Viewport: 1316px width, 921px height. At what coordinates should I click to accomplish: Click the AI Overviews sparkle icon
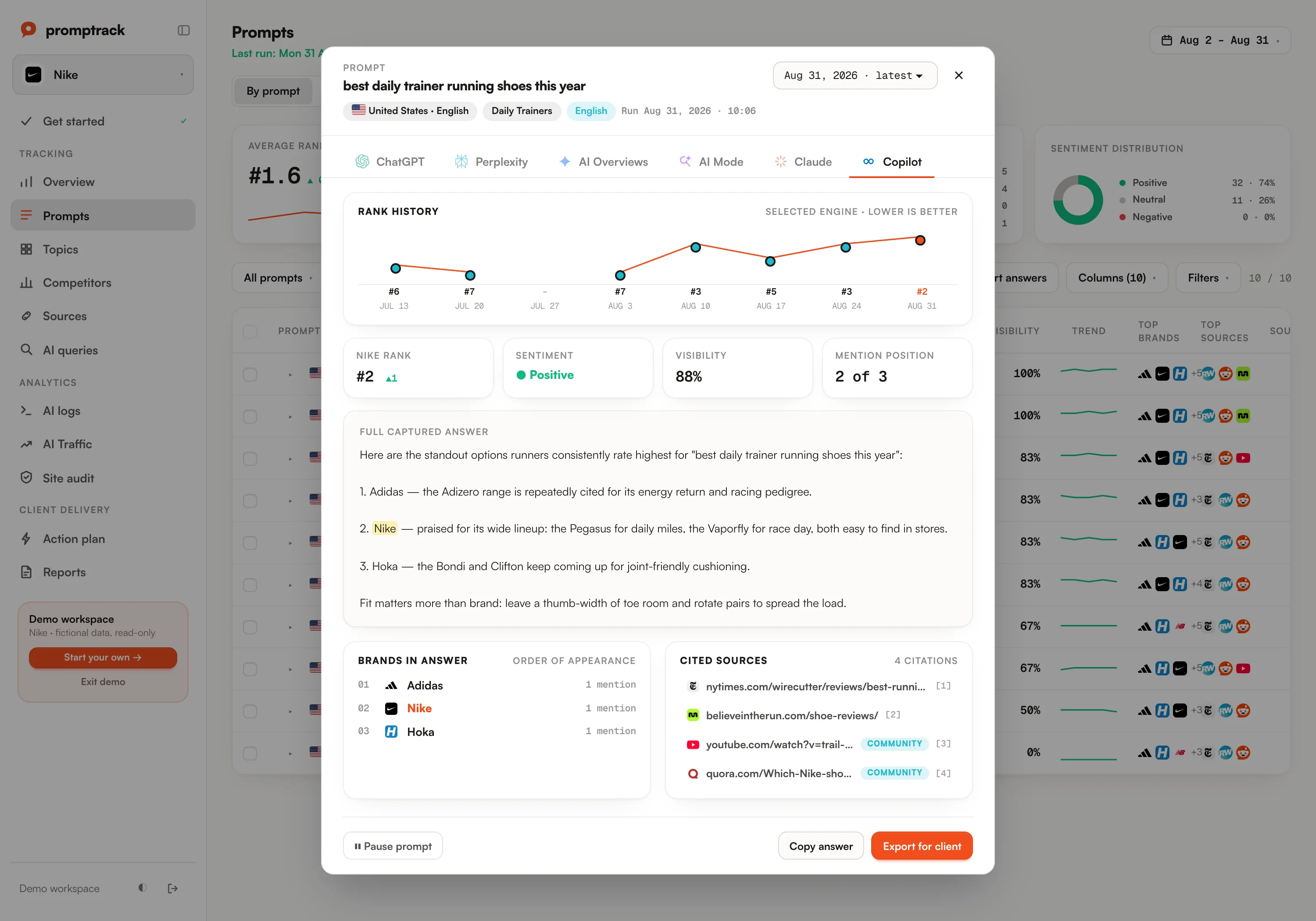pos(565,162)
